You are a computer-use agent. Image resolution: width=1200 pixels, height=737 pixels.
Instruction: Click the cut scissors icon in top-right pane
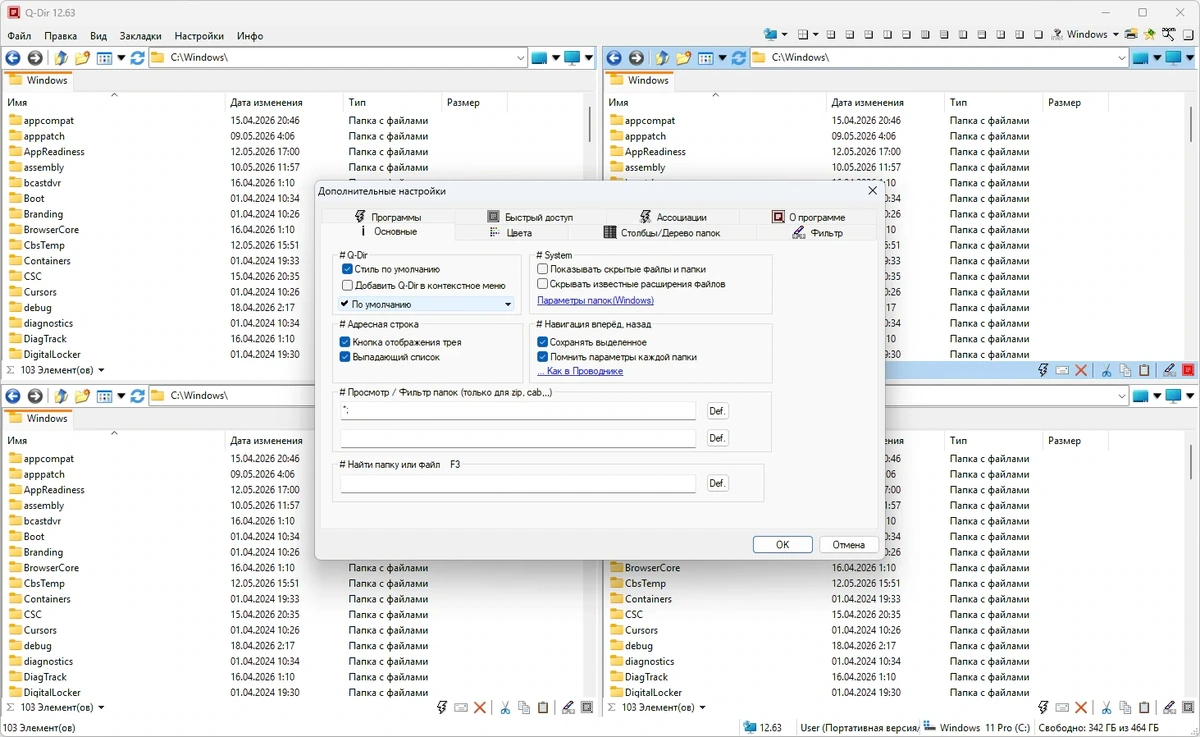coord(1107,370)
